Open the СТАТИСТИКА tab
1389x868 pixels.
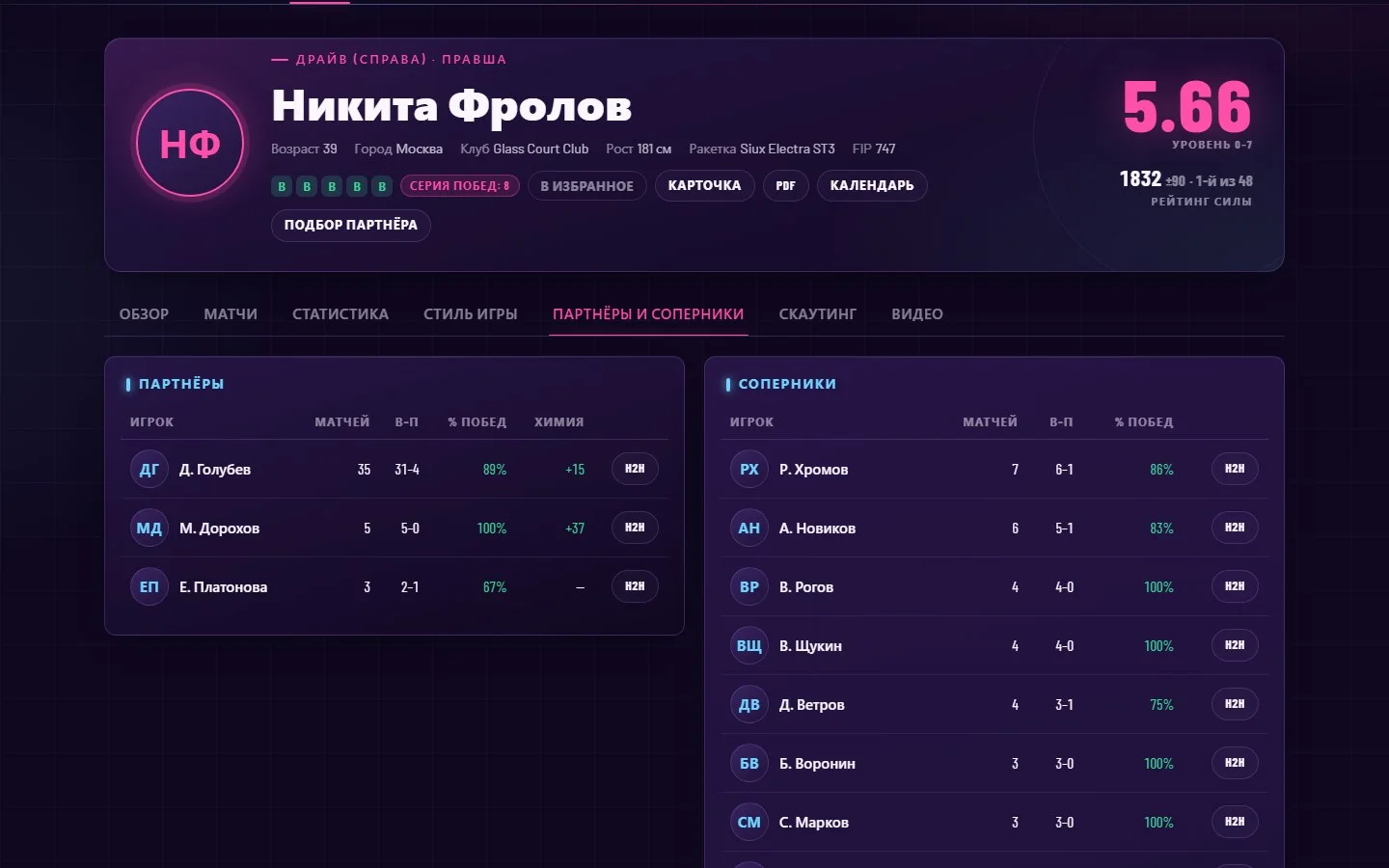(x=340, y=314)
